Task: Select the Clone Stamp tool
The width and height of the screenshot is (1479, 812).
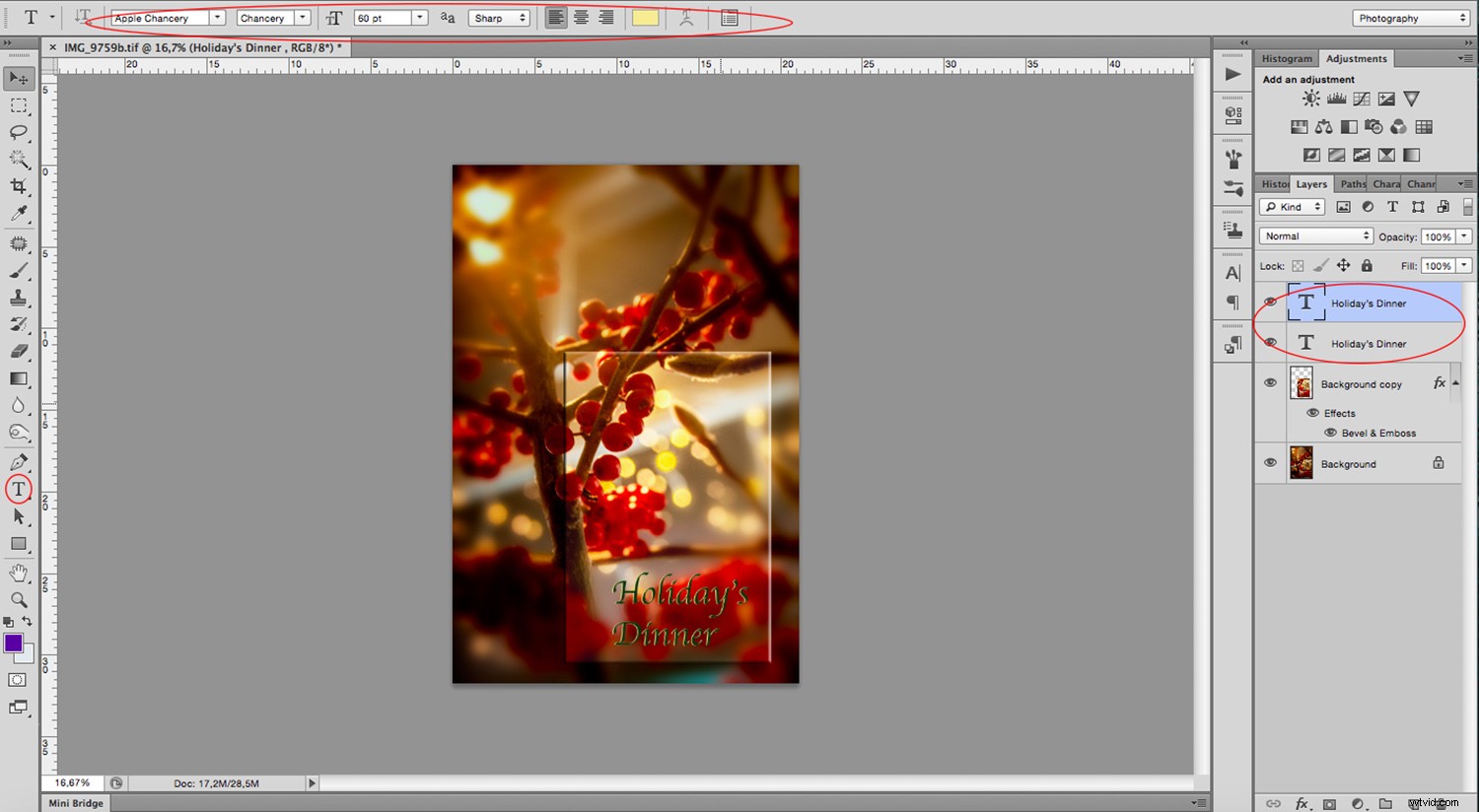Action: pyautogui.click(x=18, y=296)
